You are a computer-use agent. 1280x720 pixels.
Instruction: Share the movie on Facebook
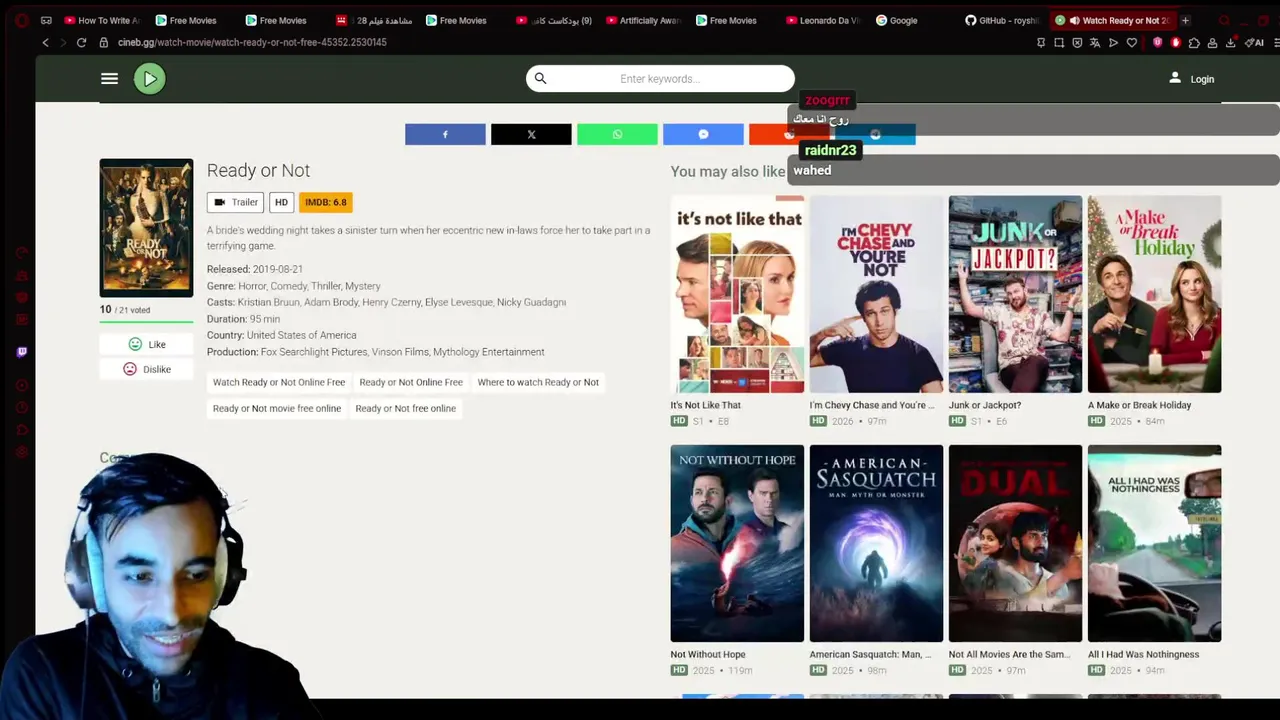pos(445,134)
